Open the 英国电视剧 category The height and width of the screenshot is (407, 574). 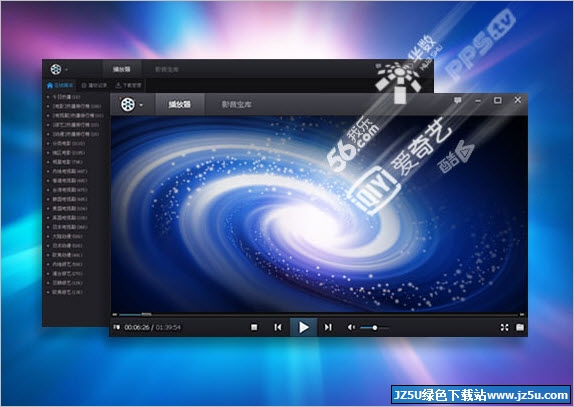pyautogui.click(x=67, y=218)
